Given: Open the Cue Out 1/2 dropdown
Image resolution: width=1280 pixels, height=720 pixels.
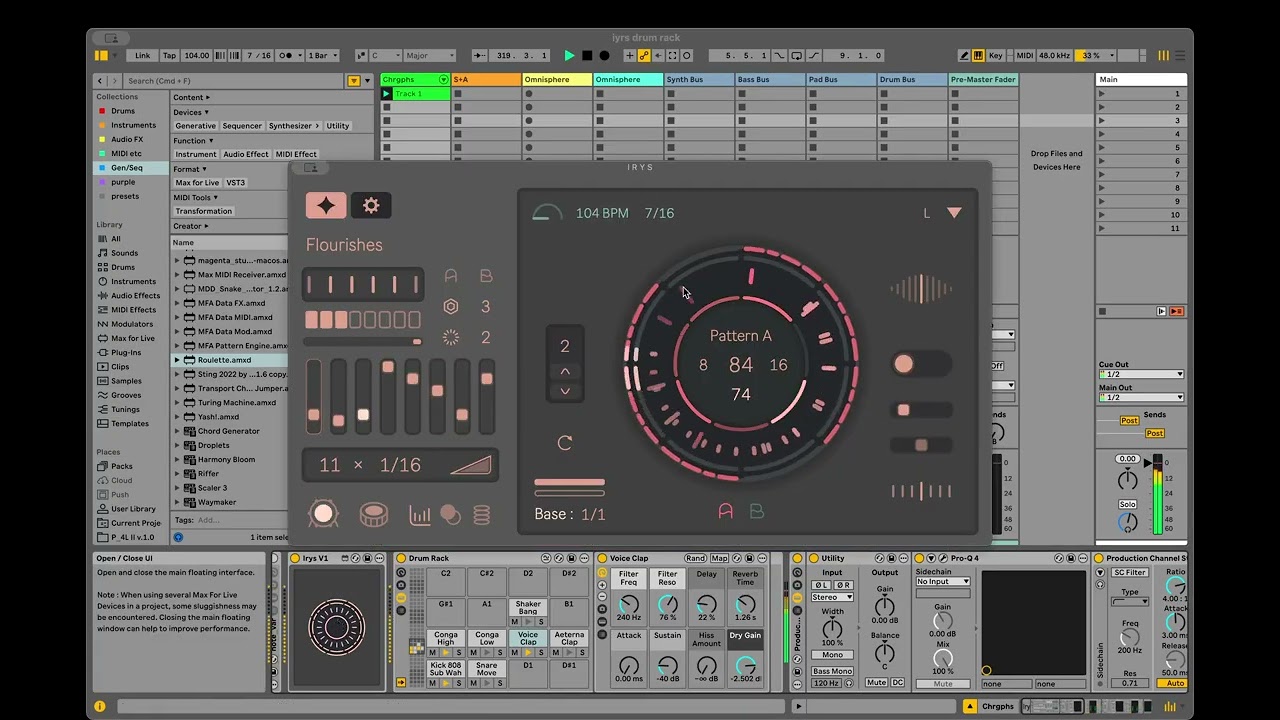Looking at the screenshot, I should tap(1141, 374).
